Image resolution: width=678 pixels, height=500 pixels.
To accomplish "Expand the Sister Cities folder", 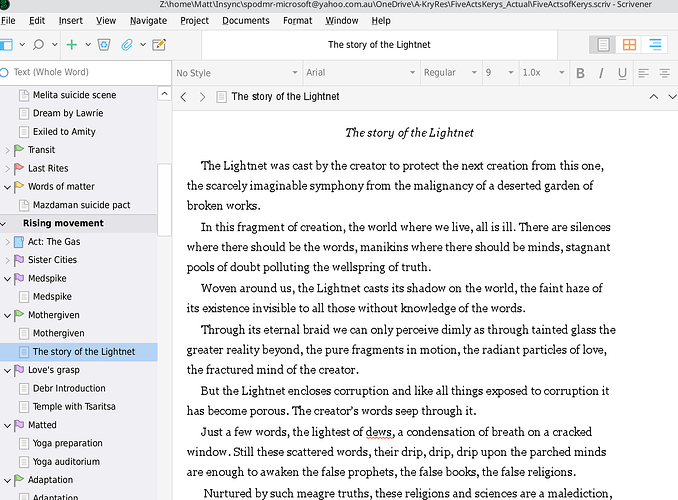I will click(7, 260).
